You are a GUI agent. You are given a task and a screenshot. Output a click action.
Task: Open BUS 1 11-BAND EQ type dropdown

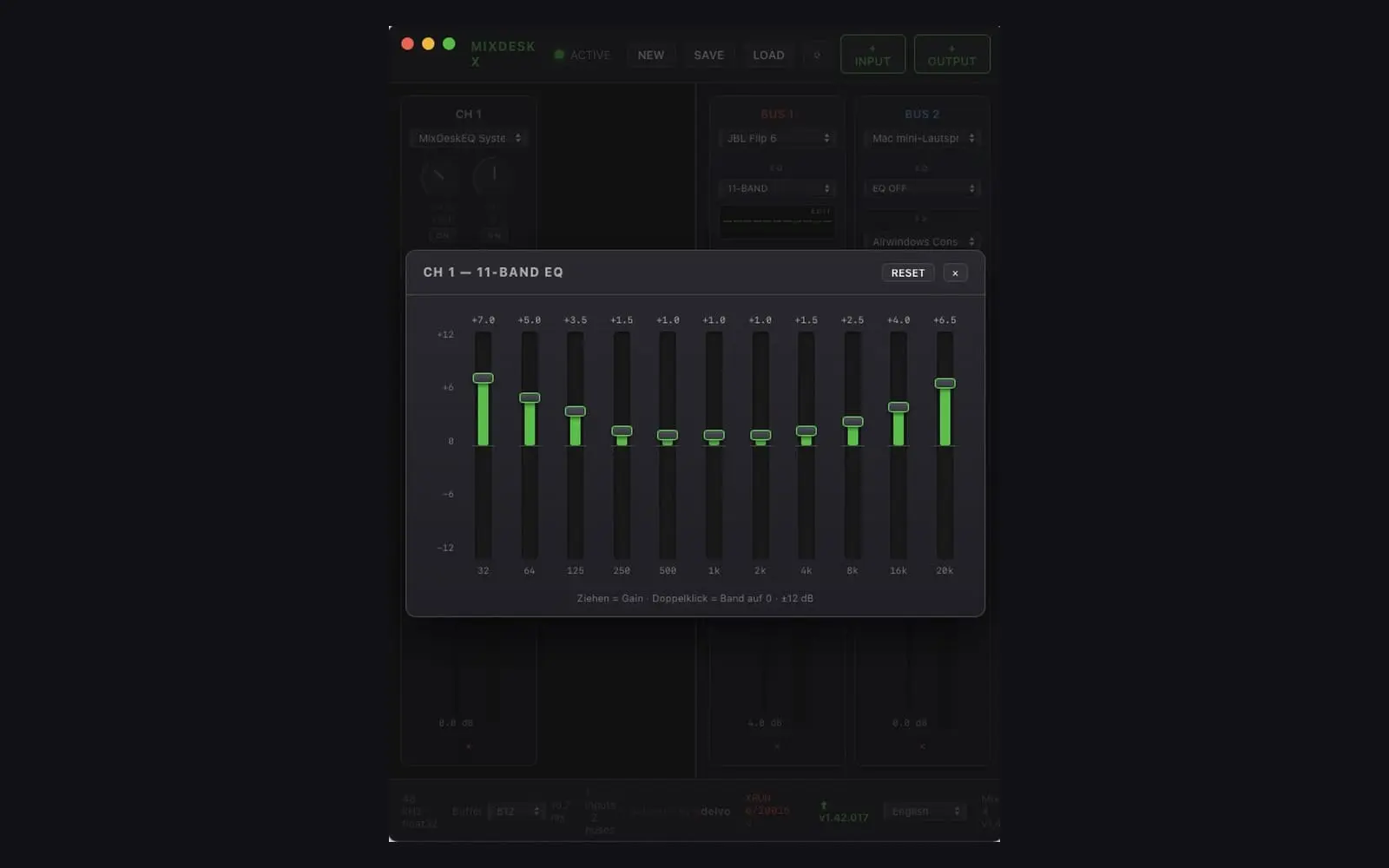coord(777,188)
